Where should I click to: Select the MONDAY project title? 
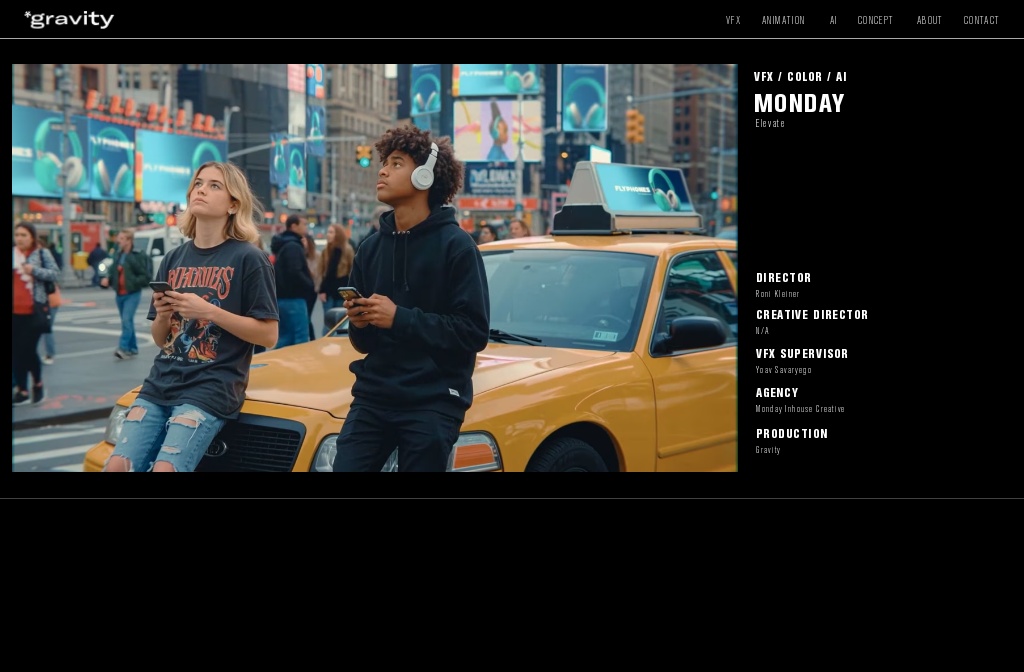(x=799, y=103)
